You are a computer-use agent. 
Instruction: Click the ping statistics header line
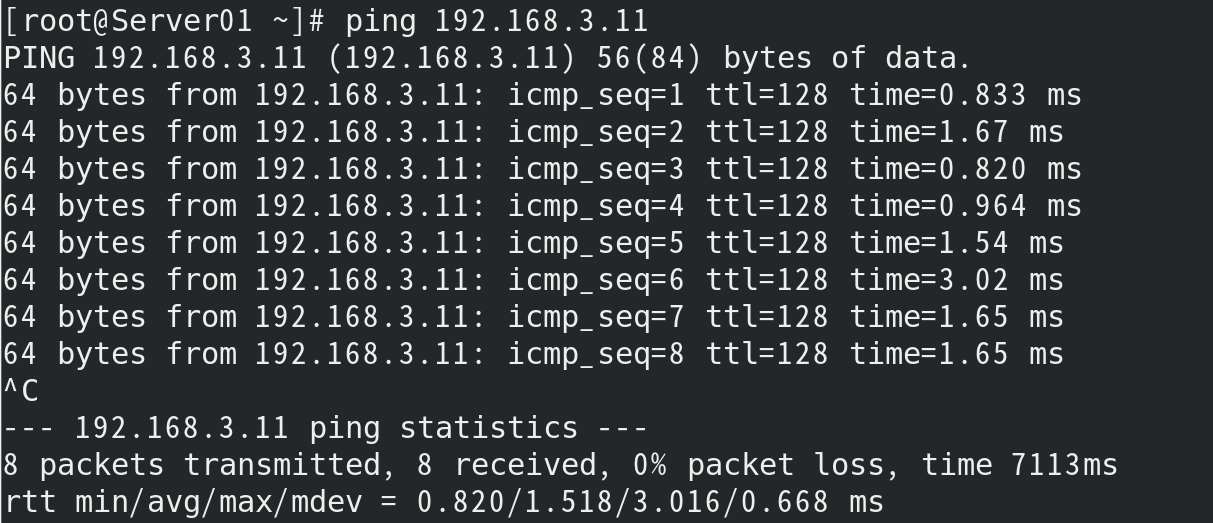[x=326, y=428]
